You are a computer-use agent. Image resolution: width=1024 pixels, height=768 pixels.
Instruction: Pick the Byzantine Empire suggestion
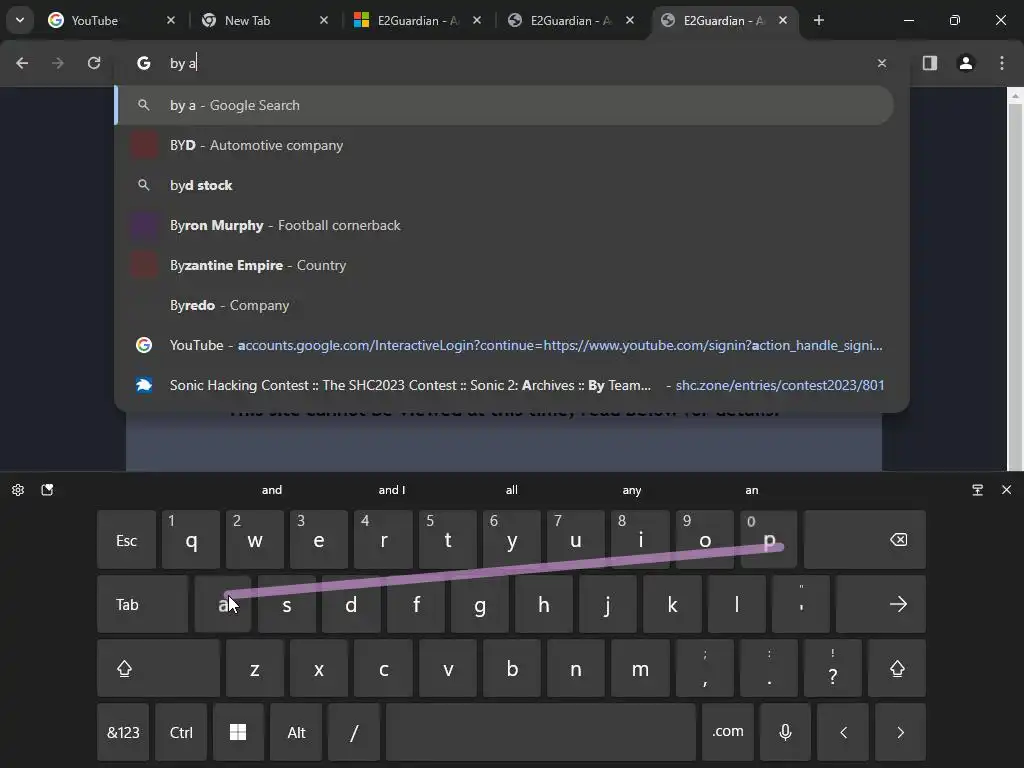click(504, 265)
